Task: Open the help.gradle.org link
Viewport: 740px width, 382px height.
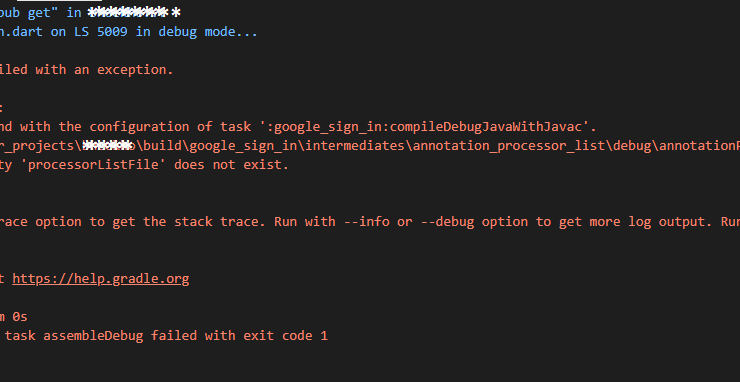Action: click(101, 279)
